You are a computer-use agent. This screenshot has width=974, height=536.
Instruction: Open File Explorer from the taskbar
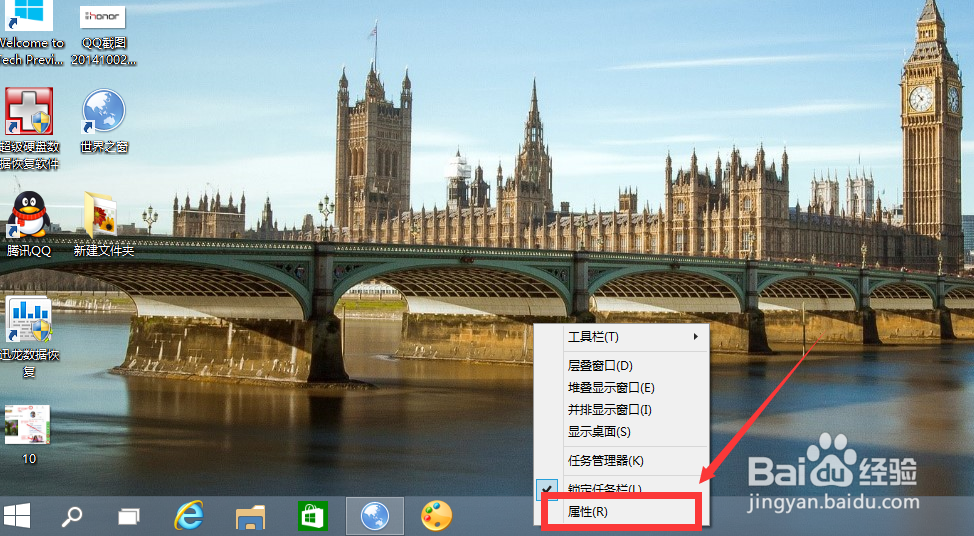(251, 517)
